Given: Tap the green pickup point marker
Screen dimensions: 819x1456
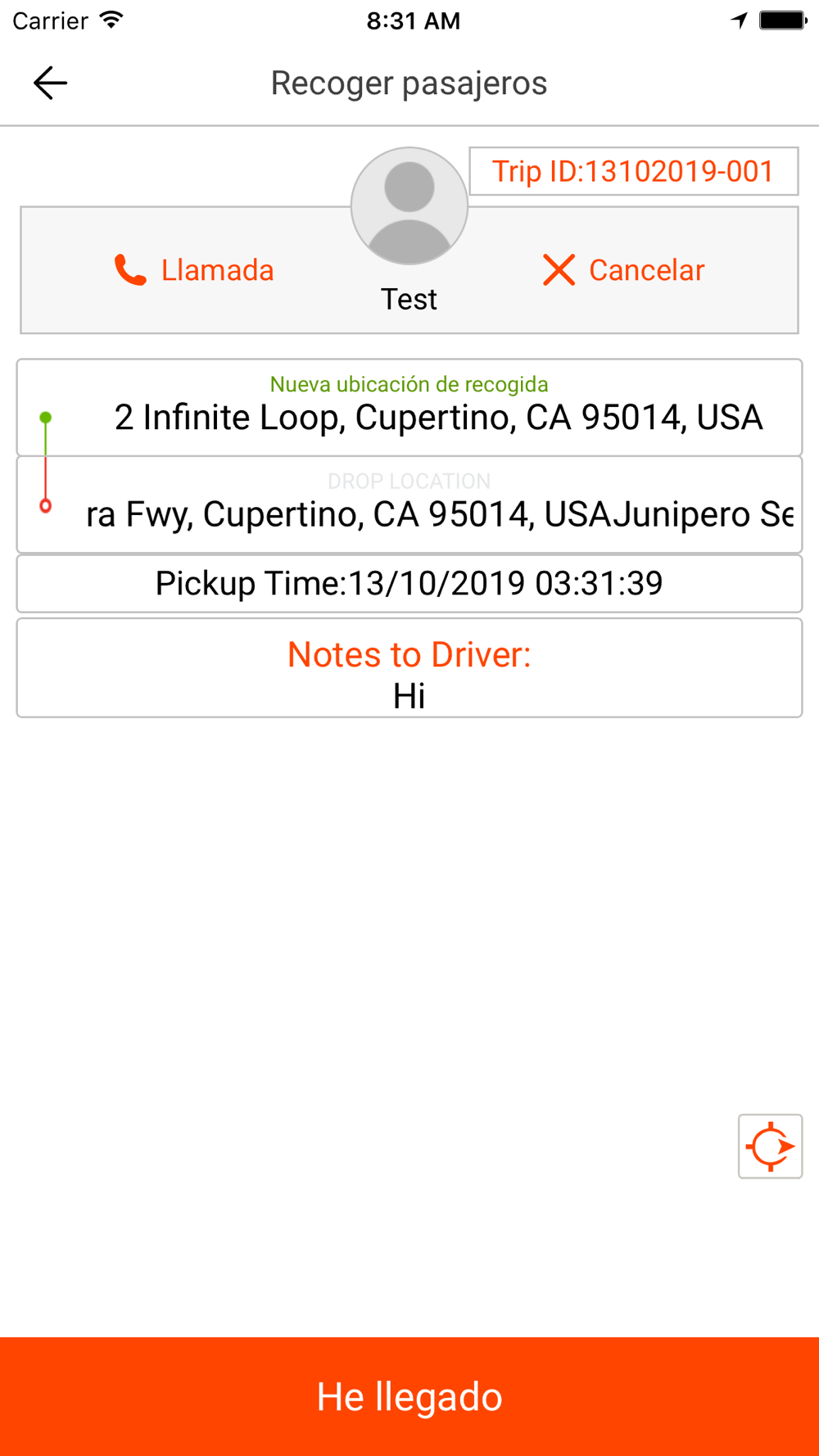Looking at the screenshot, I should tap(46, 418).
